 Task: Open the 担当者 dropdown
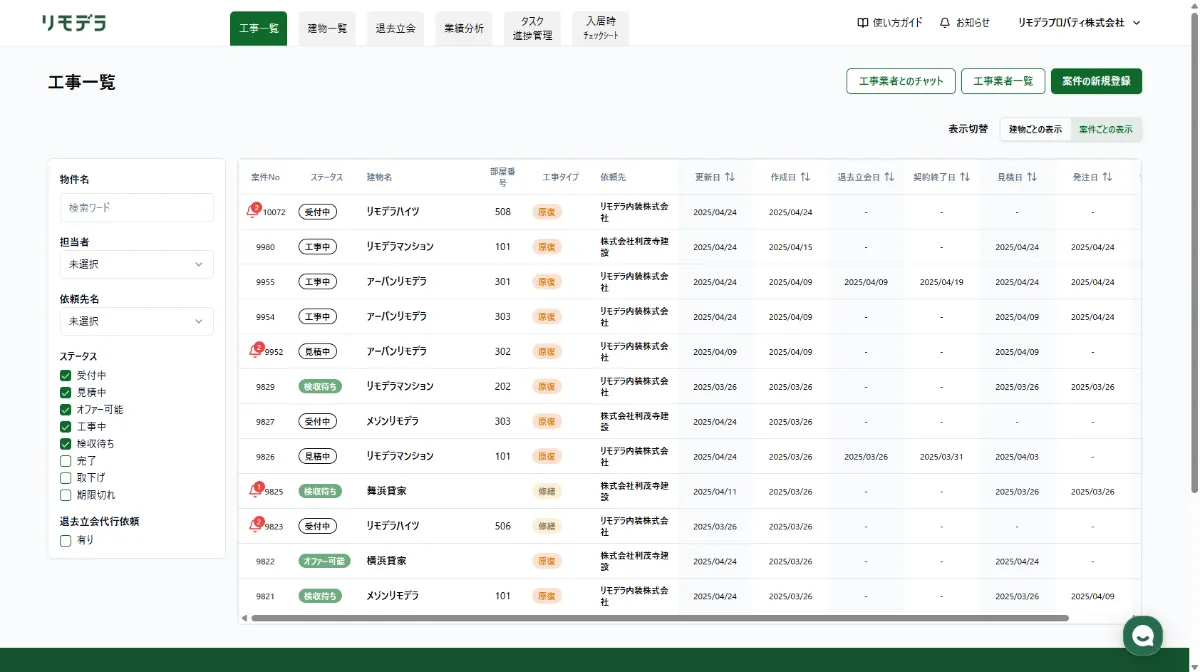tap(137, 264)
